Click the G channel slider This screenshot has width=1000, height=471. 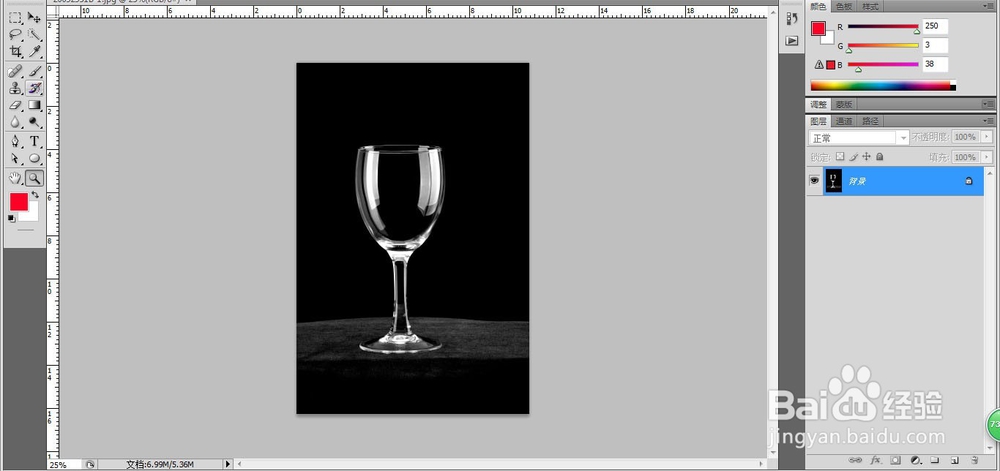pos(883,45)
